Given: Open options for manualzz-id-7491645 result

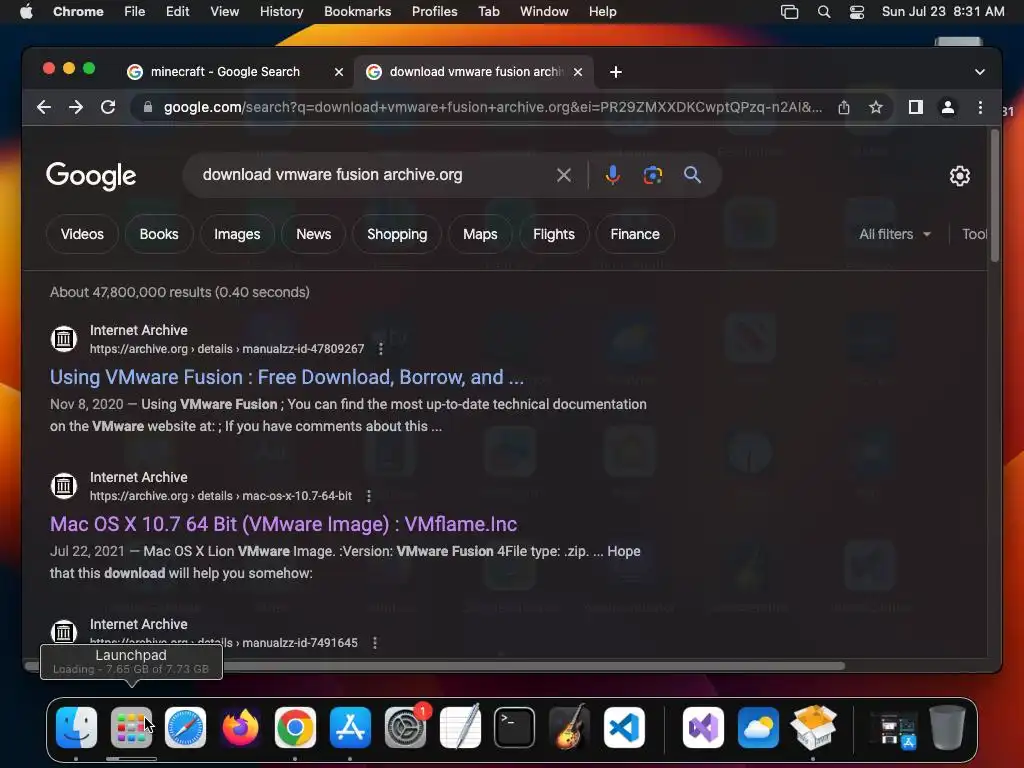Looking at the screenshot, I should coord(375,643).
